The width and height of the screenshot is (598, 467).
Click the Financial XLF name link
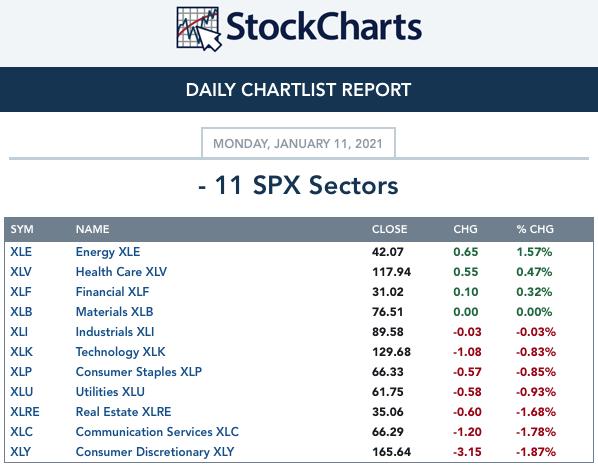[x=112, y=292]
